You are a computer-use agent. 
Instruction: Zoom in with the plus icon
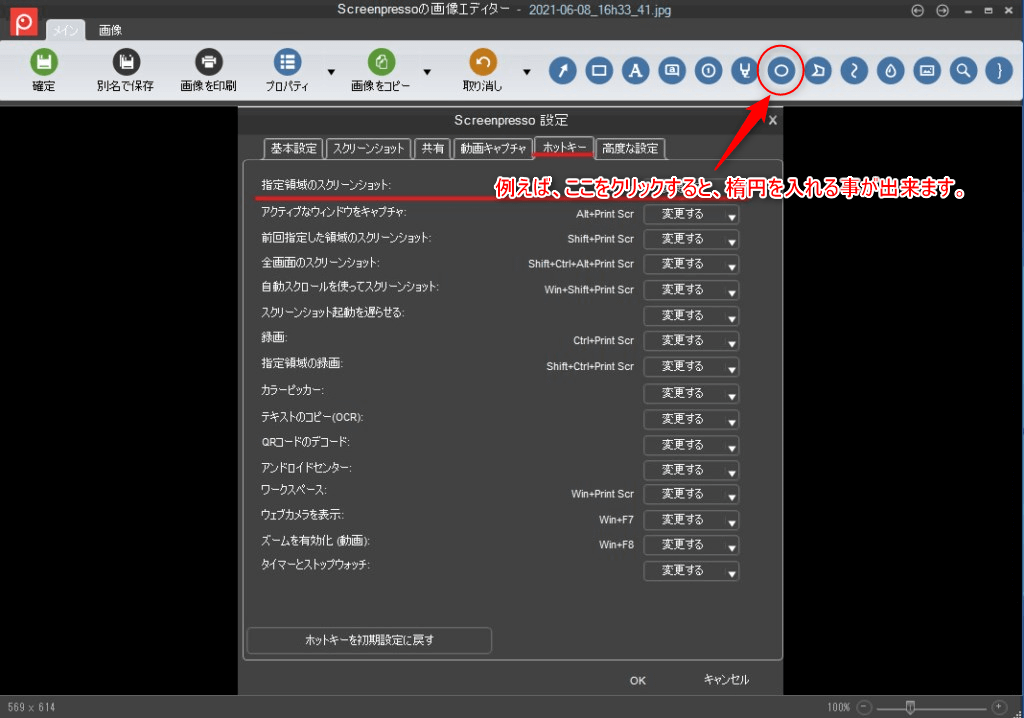pos(999,707)
